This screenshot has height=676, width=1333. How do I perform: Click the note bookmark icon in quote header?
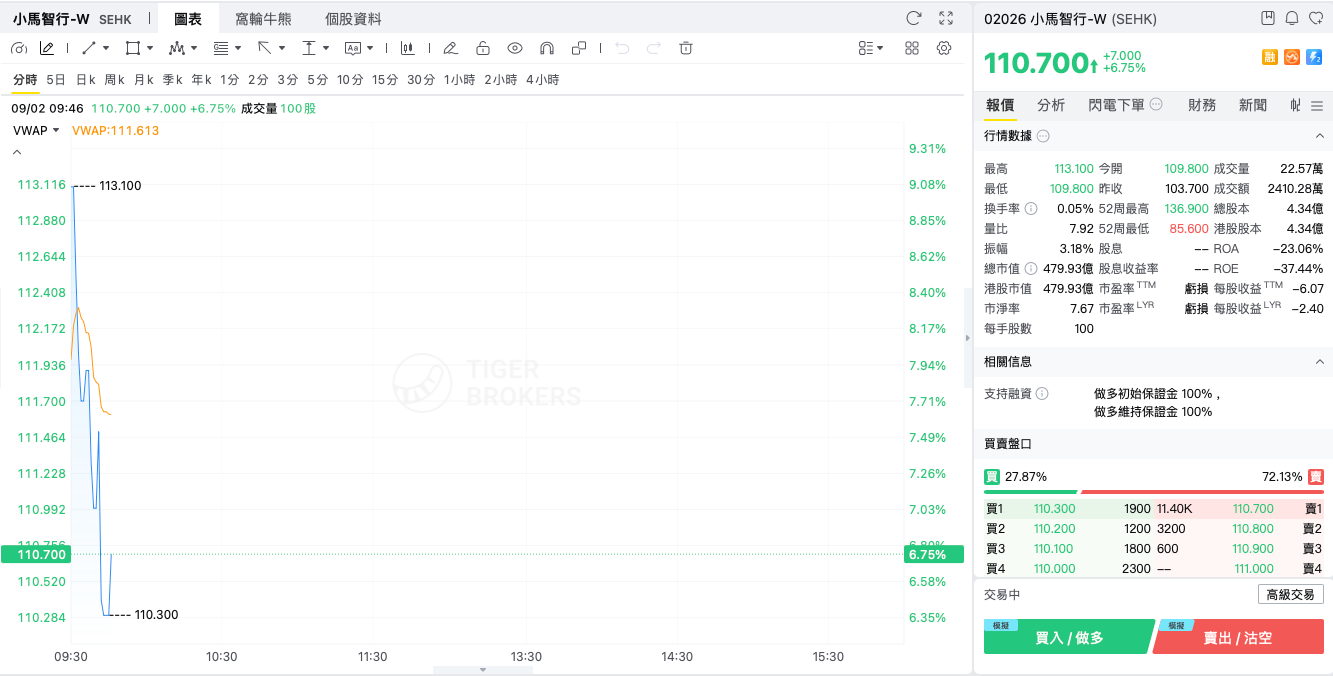[x=1268, y=18]
